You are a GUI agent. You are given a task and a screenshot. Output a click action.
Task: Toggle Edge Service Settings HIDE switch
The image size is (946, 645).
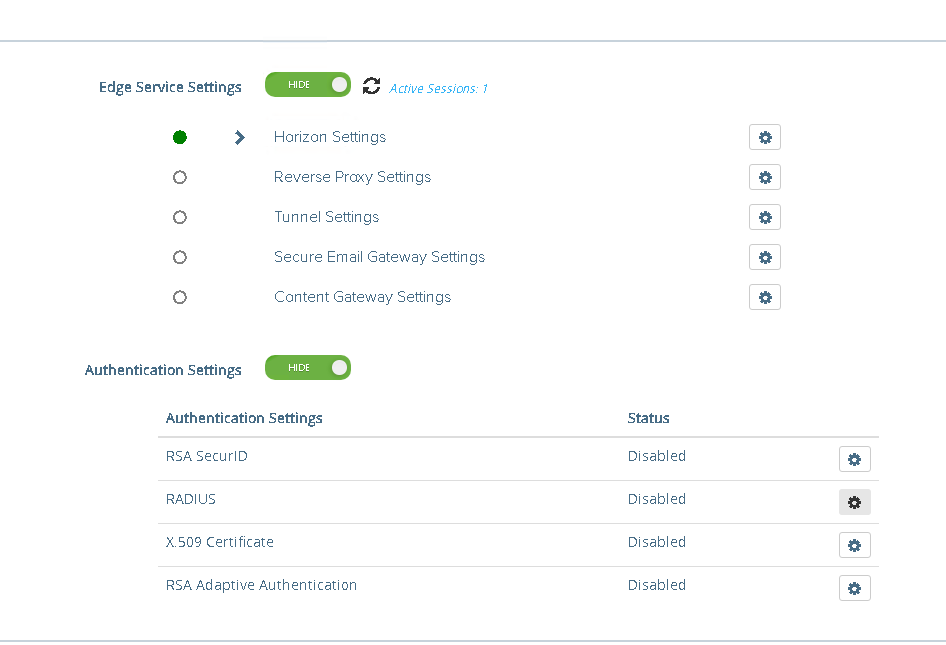pos(308,84)
